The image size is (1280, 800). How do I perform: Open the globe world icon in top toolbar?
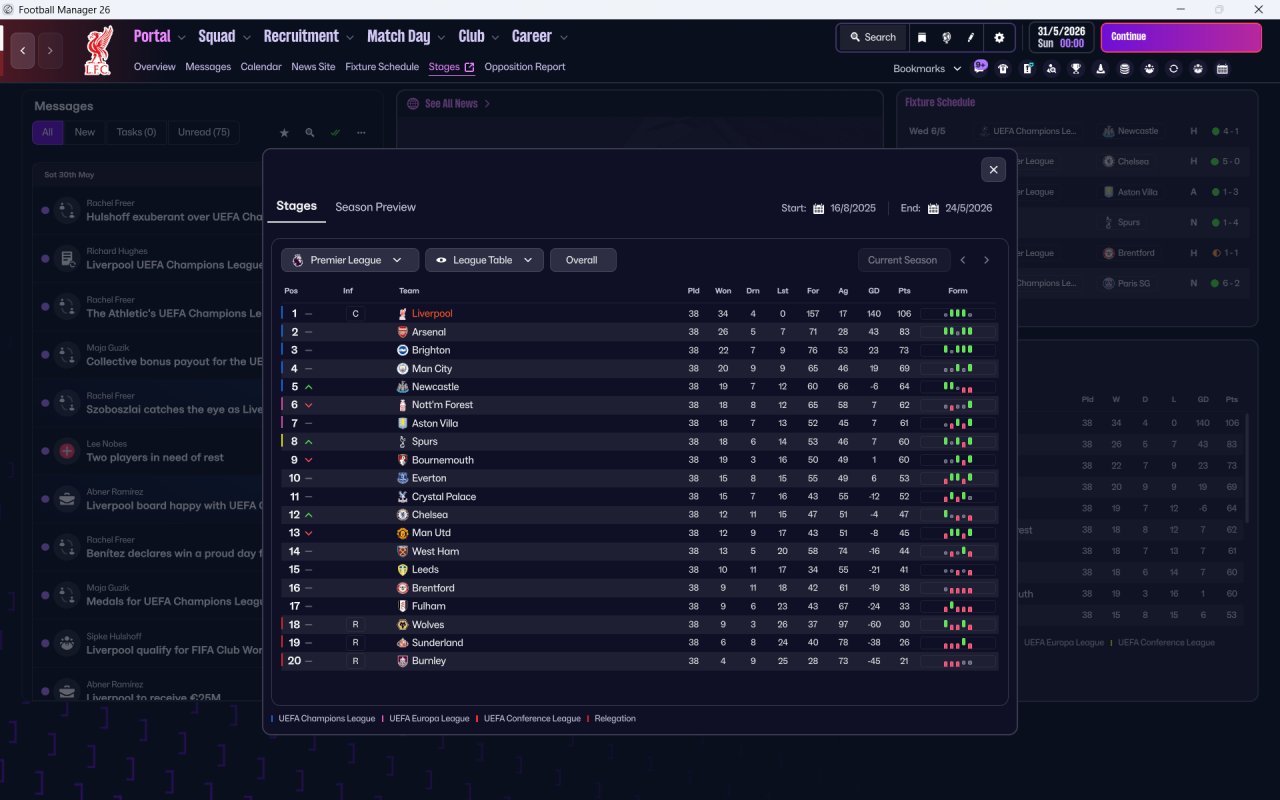(946, 38)
